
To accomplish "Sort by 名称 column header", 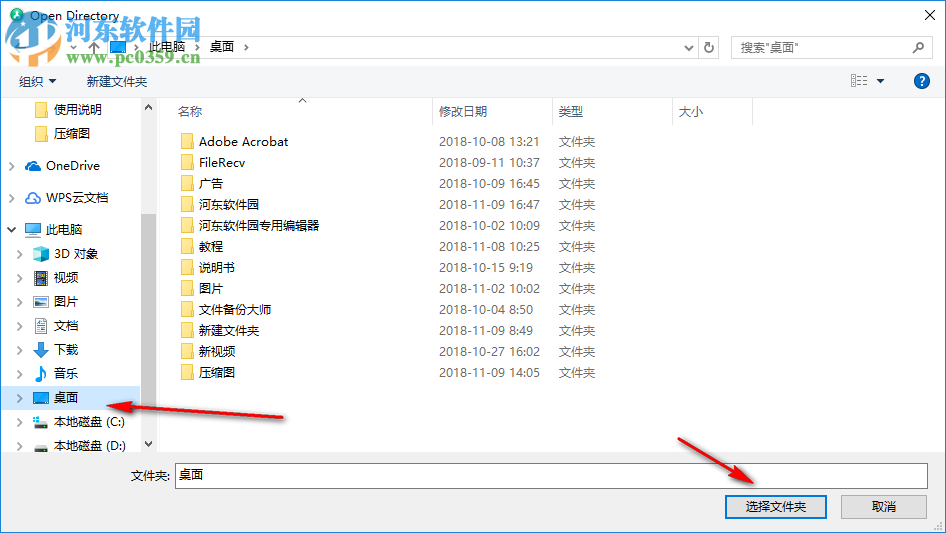I will tap(189, 112).
